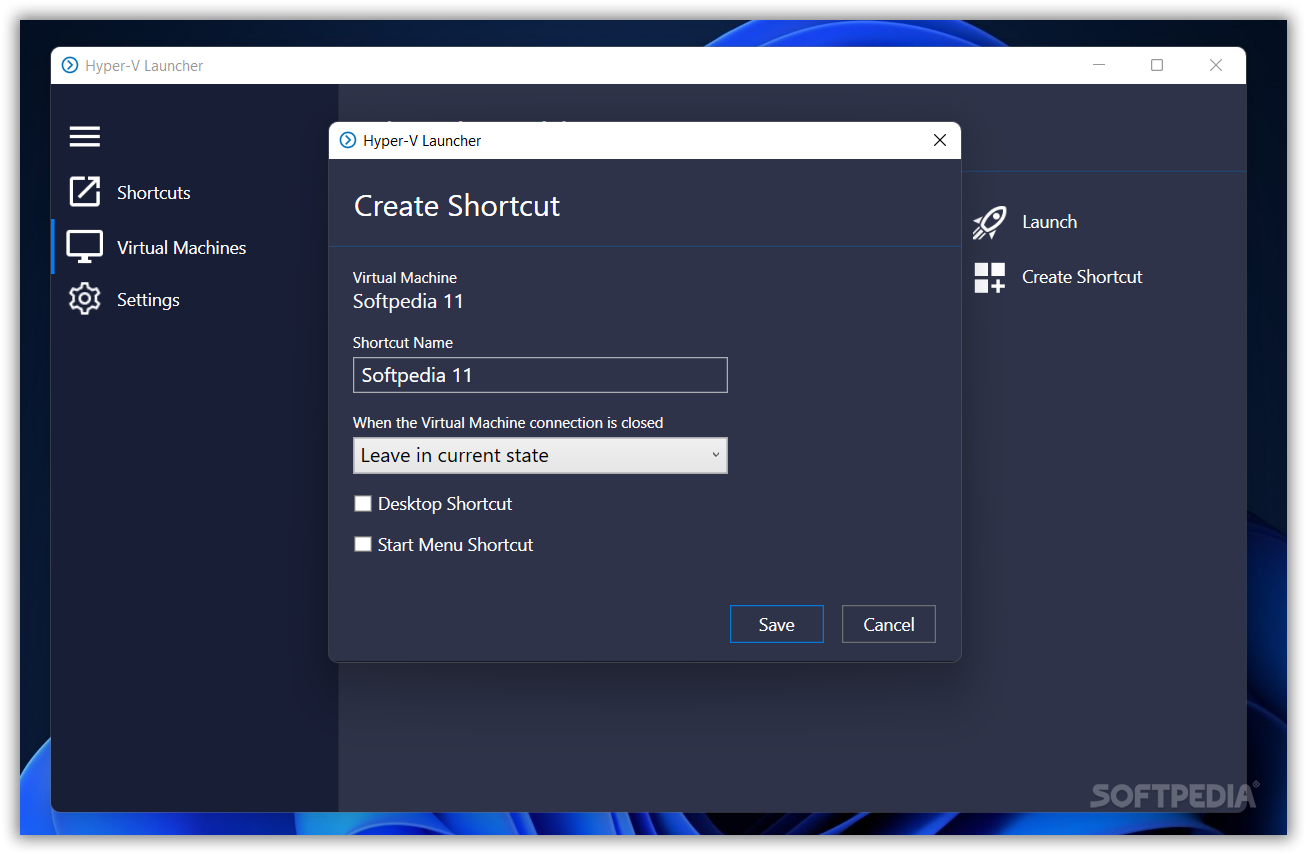Open the Leave in current state dropdown
Screen dimensions: 1307x855
[540, 455]
